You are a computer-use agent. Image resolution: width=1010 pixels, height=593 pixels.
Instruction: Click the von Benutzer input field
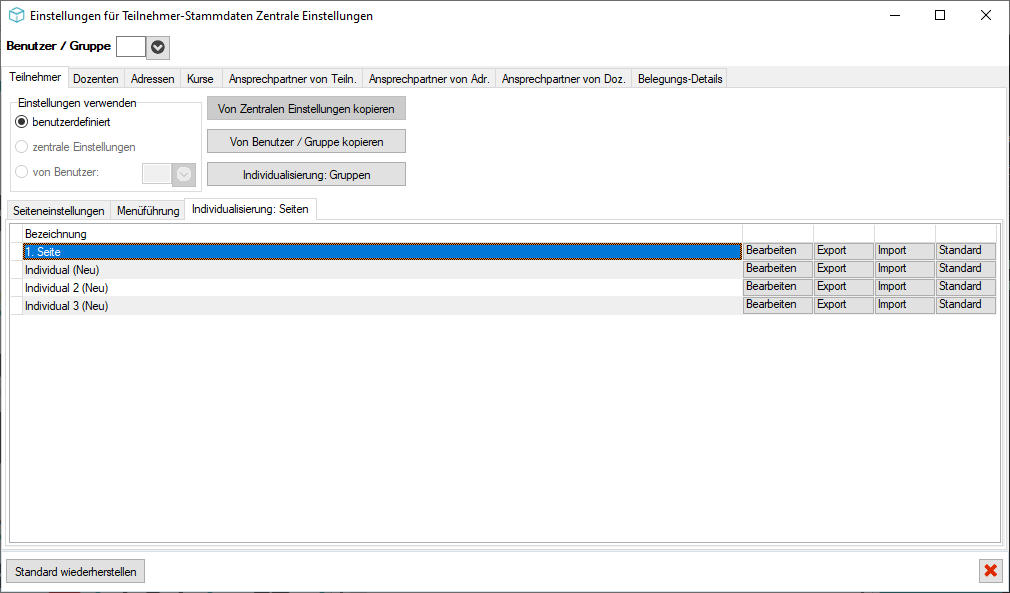[x=157, y=174]
